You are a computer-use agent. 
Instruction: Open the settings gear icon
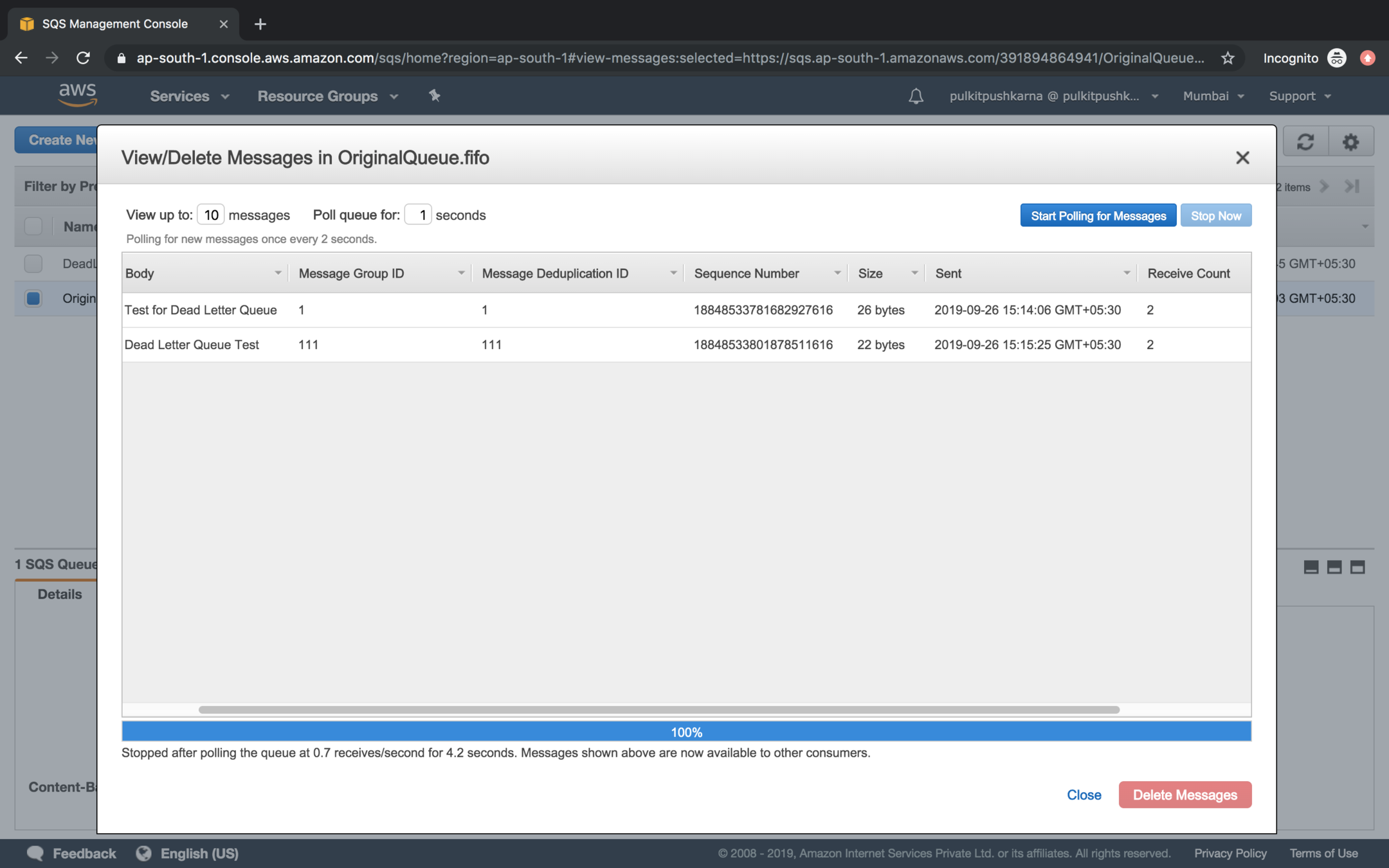pyautogui.click(x=1350, y=141)
